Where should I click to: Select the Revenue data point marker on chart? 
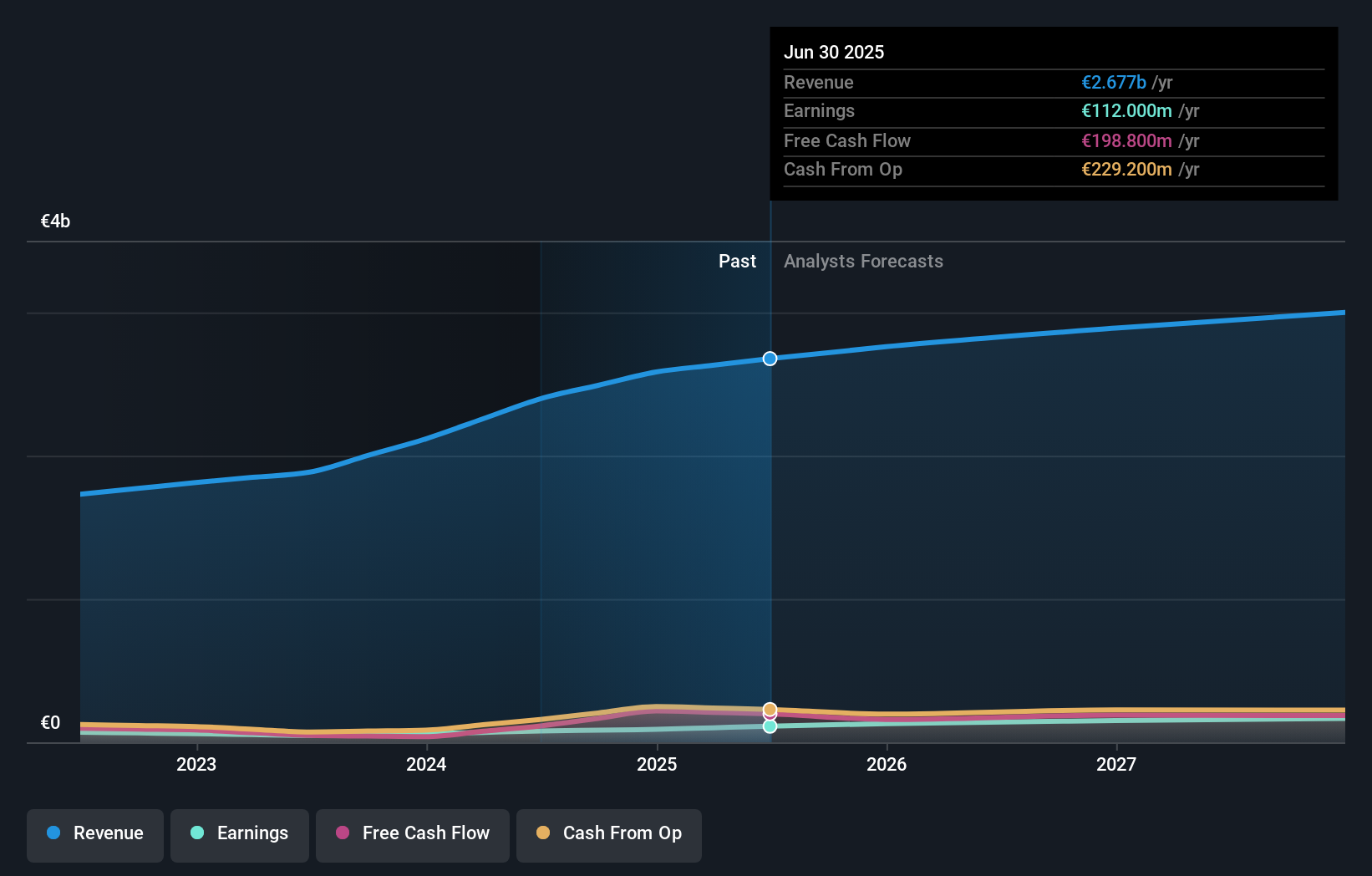(770, 359)
